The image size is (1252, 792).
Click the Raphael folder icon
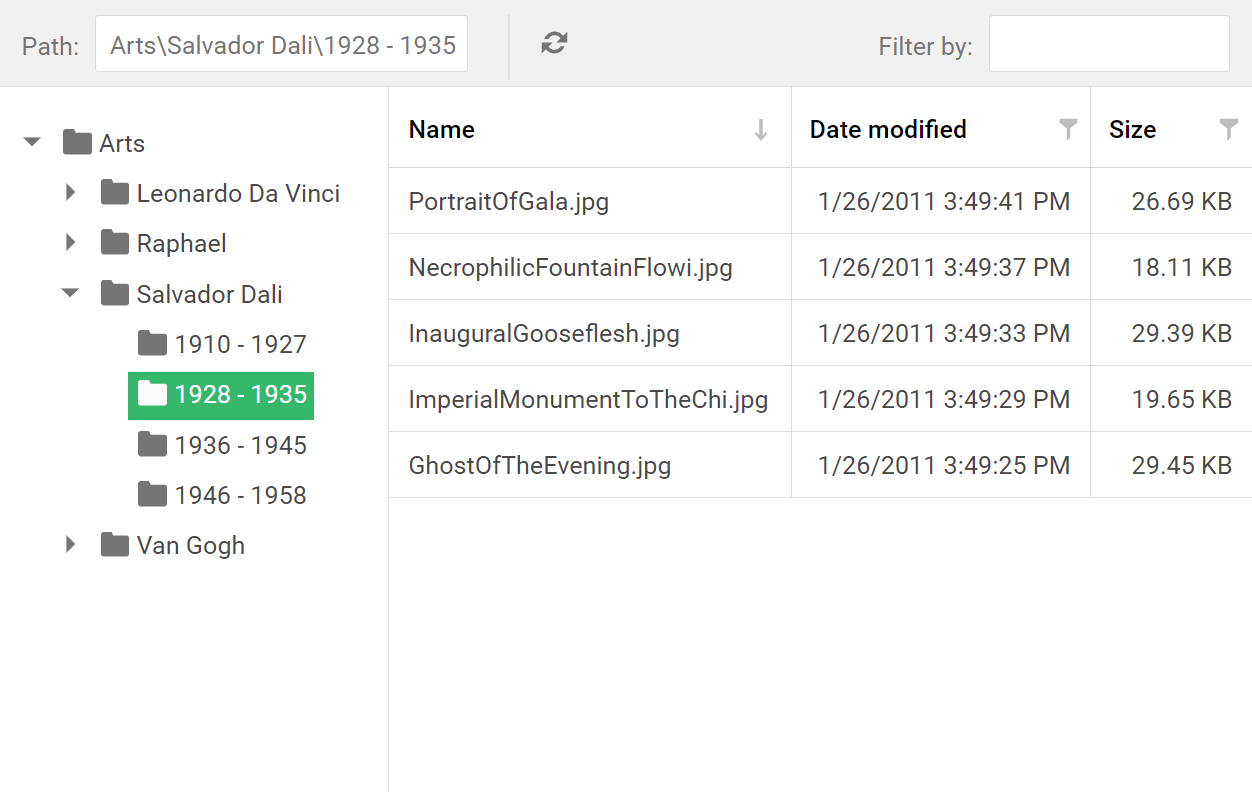click(115, 243)
